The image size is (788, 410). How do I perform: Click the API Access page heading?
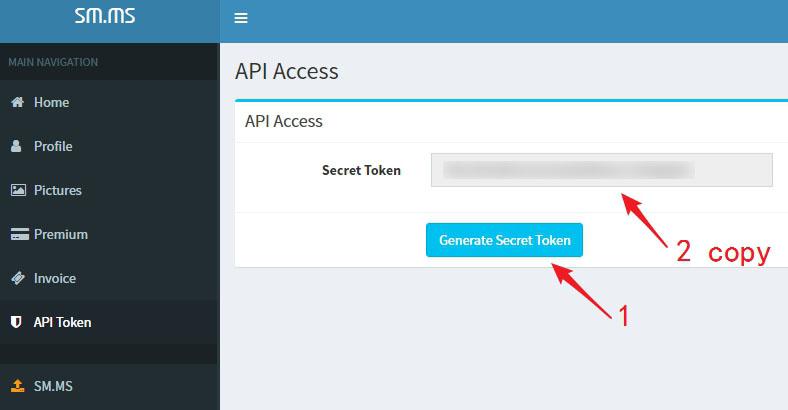[286, 71]
